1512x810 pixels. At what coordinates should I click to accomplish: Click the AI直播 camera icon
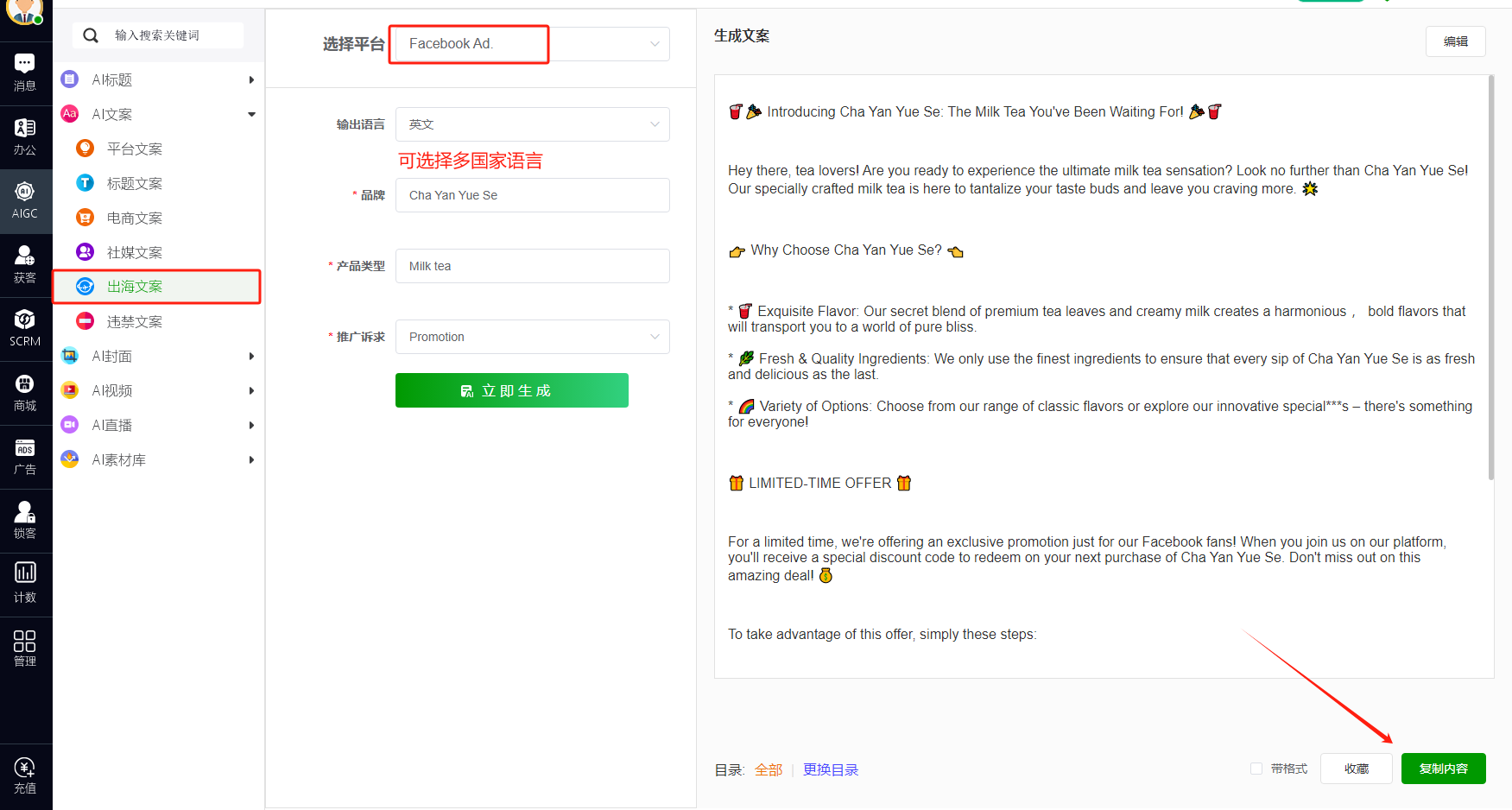pos(70,425)
